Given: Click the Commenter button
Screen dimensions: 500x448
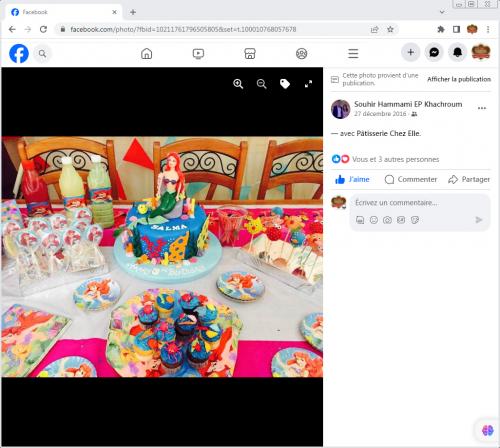Looking at the screenshot, I should (411, 179).
